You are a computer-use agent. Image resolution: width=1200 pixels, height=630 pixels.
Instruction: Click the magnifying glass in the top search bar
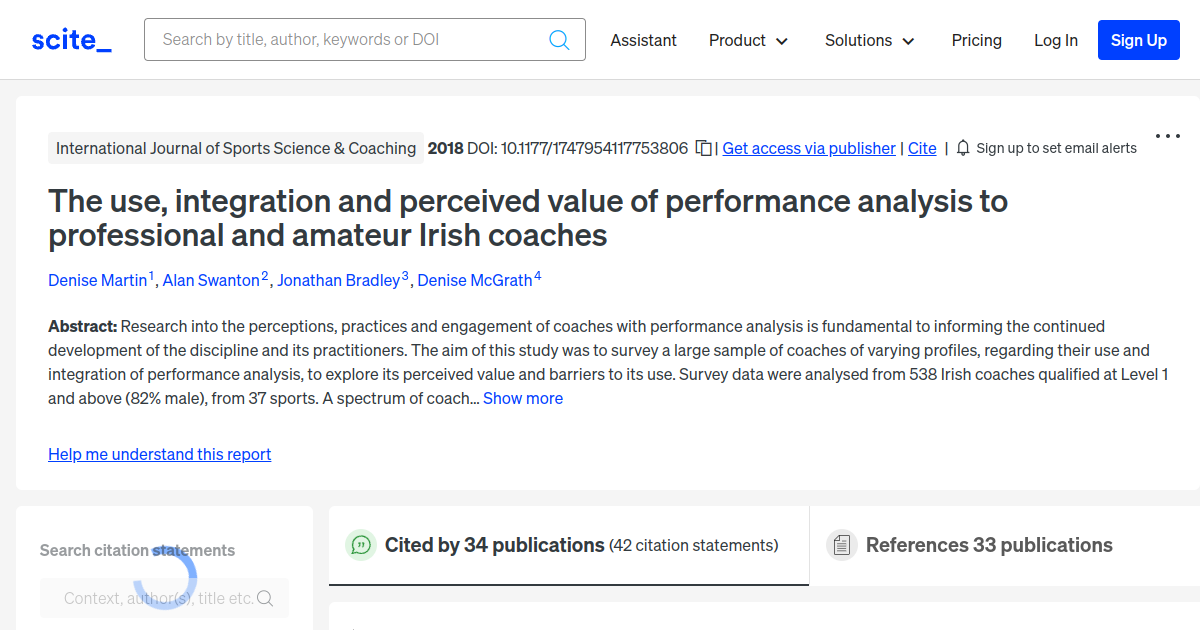point(558,39)
